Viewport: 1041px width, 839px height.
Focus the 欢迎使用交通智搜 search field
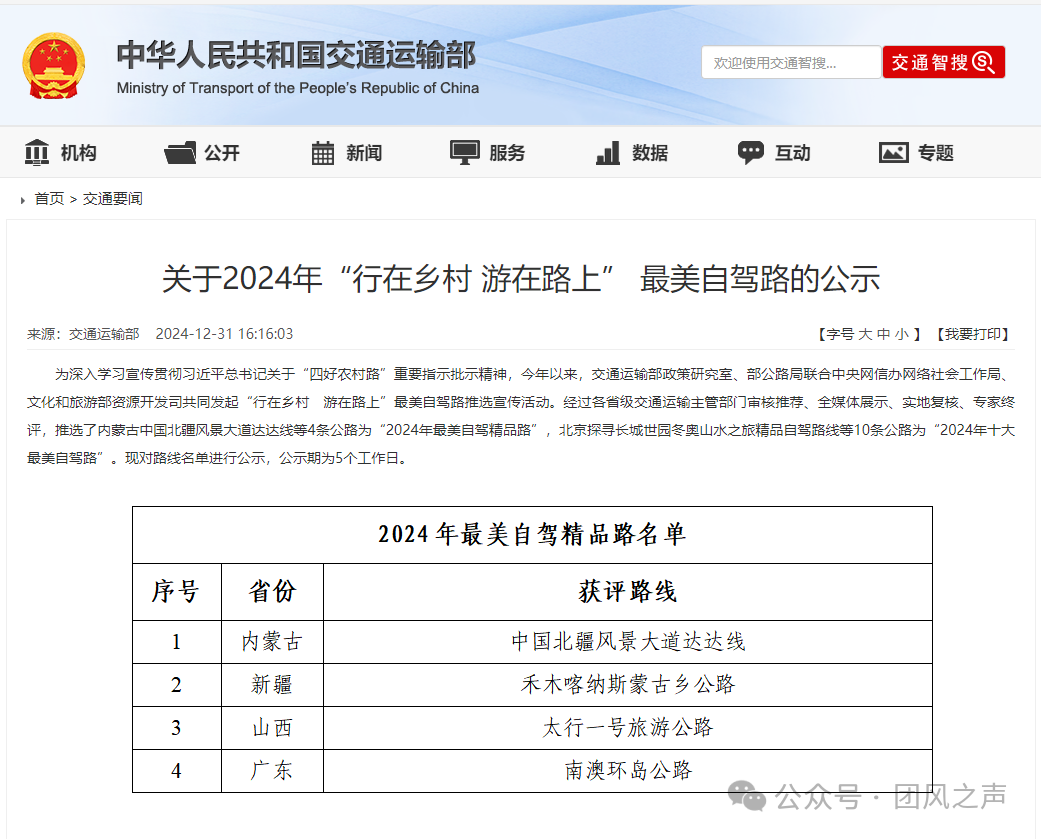[791, 62]
